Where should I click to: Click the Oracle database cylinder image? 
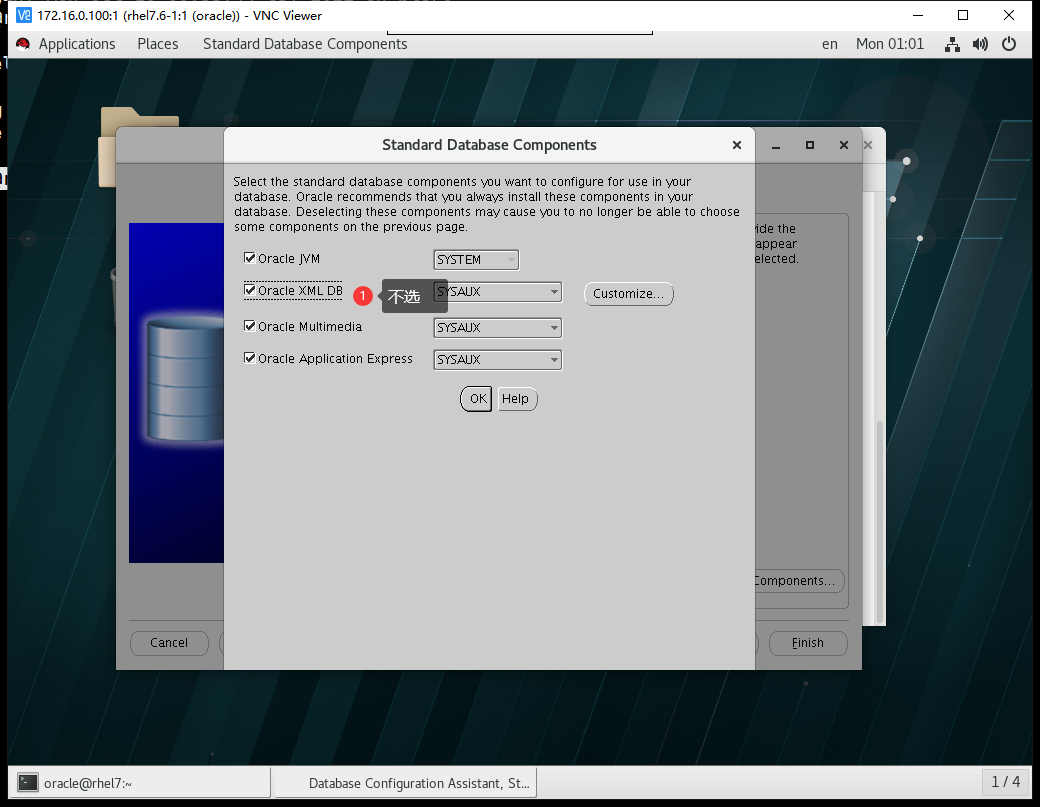[185, 380]
